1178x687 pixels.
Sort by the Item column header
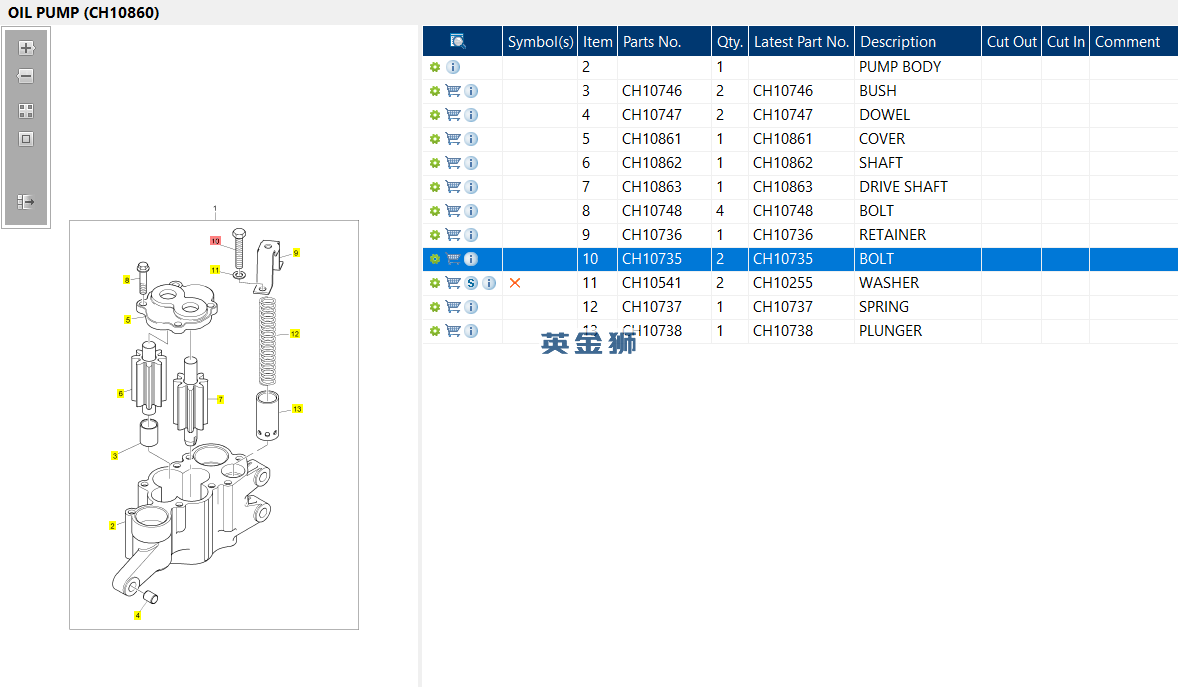(x=598, y=41)
